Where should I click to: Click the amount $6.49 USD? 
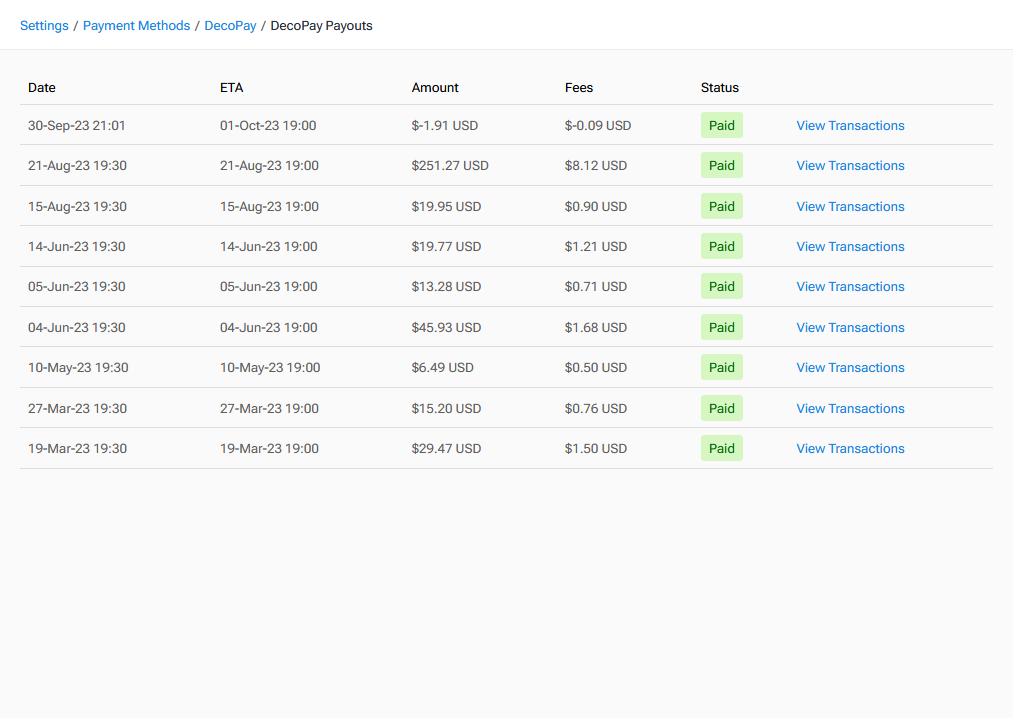pos(443,367)
